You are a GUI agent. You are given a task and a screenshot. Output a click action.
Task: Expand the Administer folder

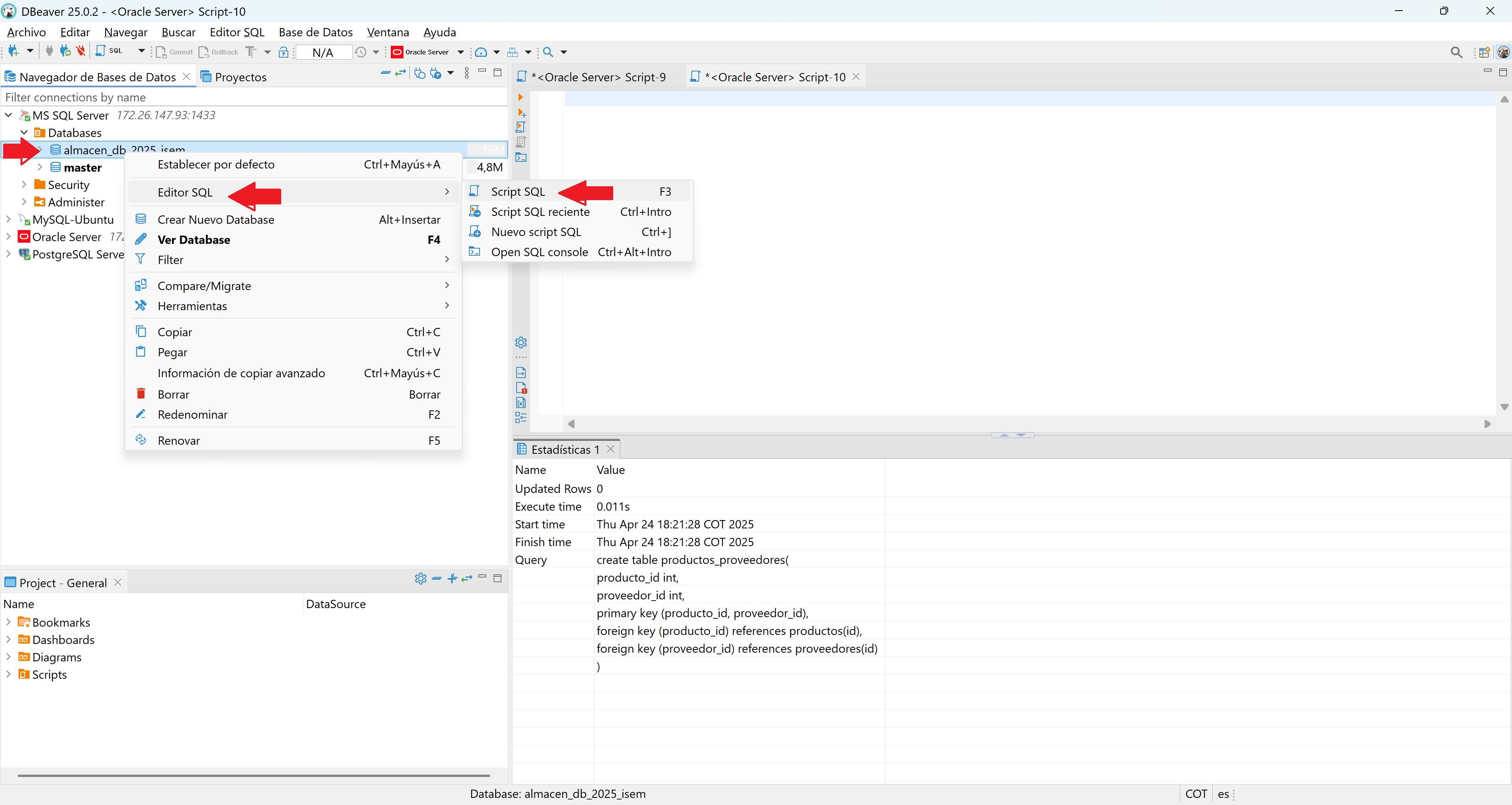point(24,202)
